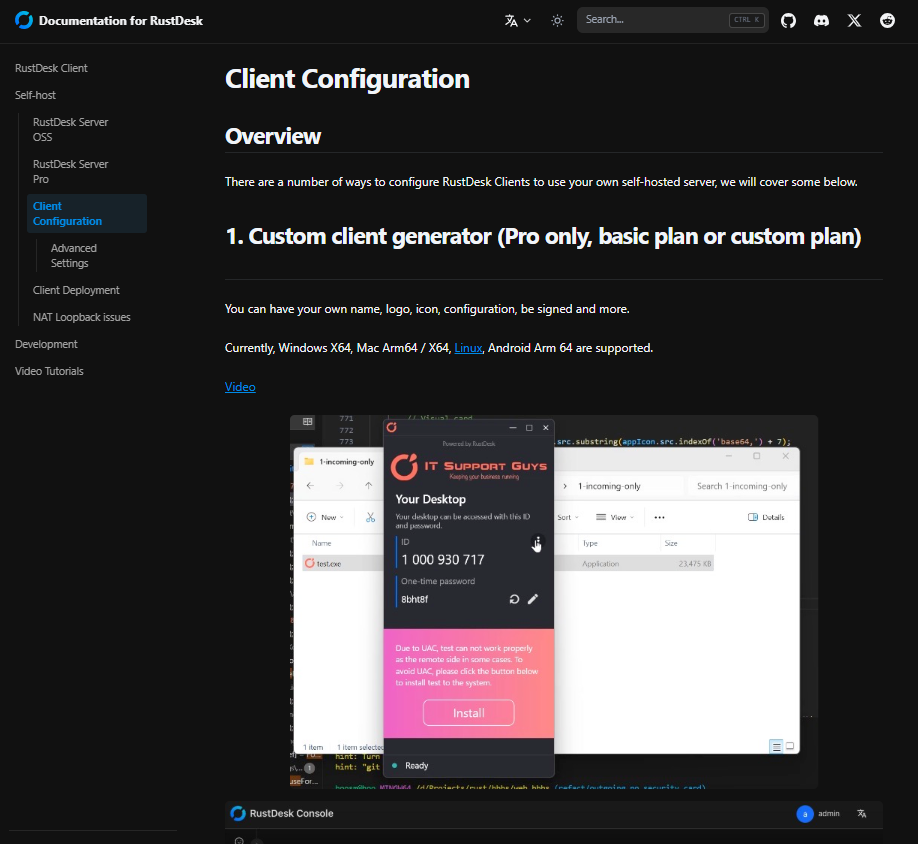This screenshot has width=918, height=844.
Task: Open the Reddit icon link
Action: [888, 20]
